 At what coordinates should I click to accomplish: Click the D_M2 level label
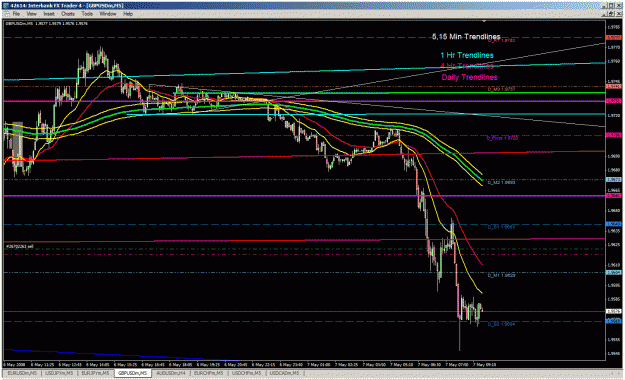pos(501,182)
